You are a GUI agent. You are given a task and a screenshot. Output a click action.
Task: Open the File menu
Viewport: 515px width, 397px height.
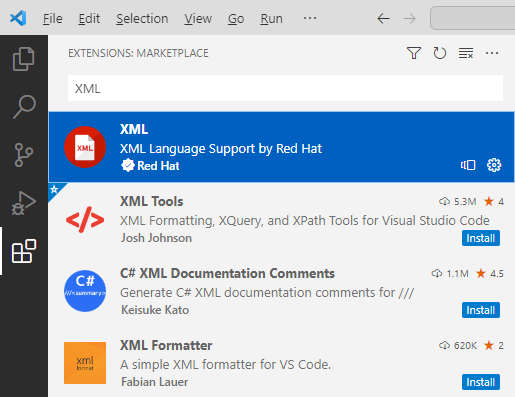(x=52, y=19)
